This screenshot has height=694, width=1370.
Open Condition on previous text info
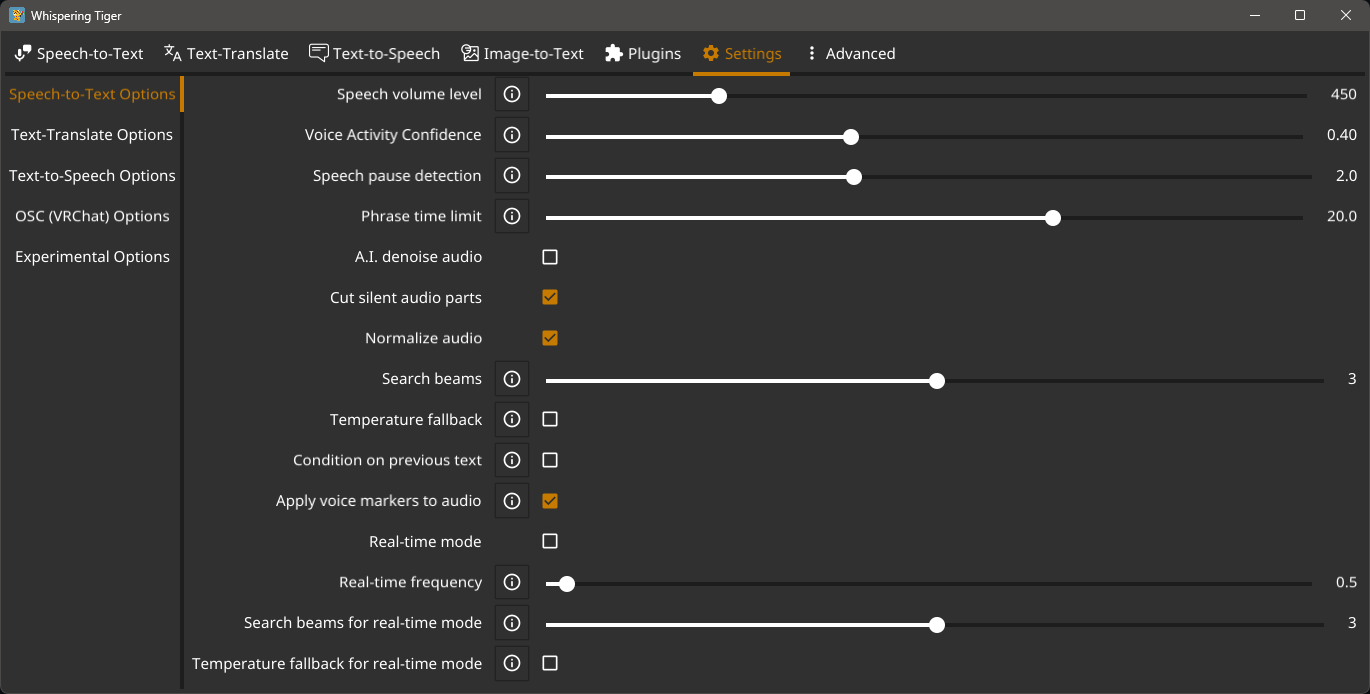512,460
